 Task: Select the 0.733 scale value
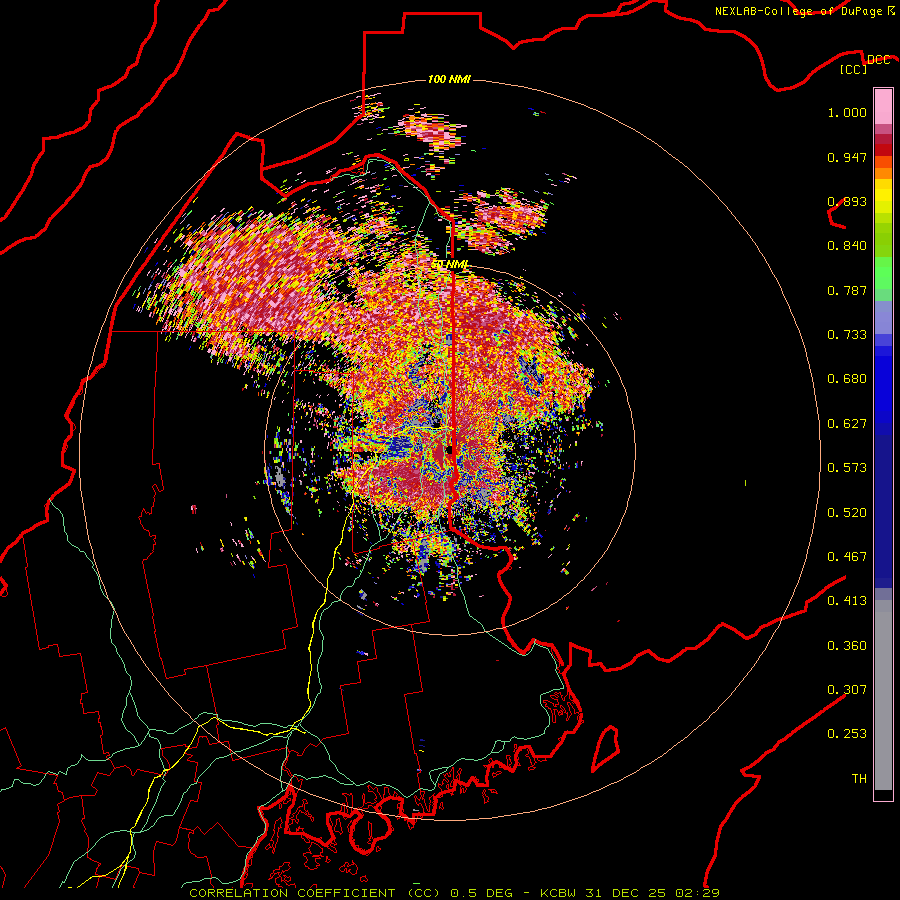pyautogui.click(x=847, y=335)
